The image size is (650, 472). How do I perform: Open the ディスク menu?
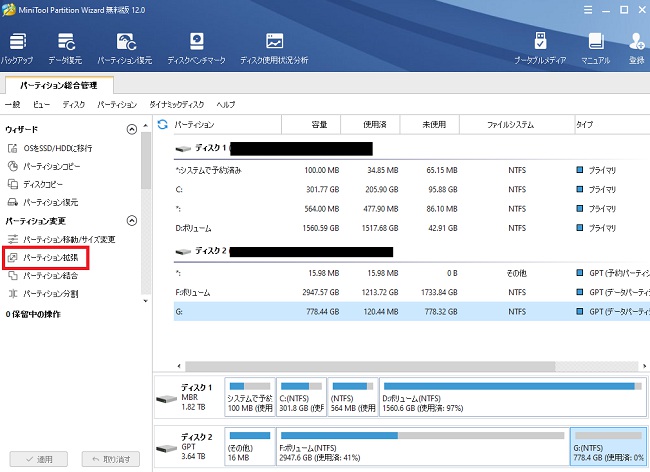(74, 104)
